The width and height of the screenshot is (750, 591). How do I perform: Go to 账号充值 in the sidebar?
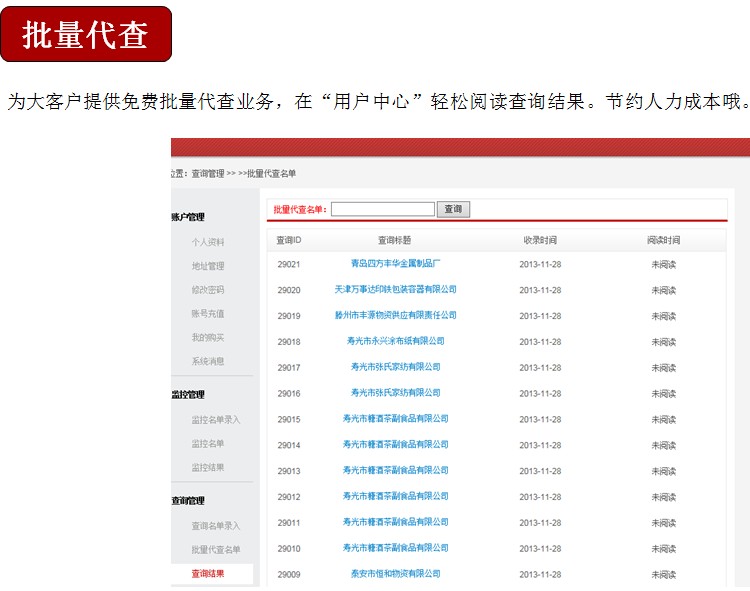(x=208, y=314)
